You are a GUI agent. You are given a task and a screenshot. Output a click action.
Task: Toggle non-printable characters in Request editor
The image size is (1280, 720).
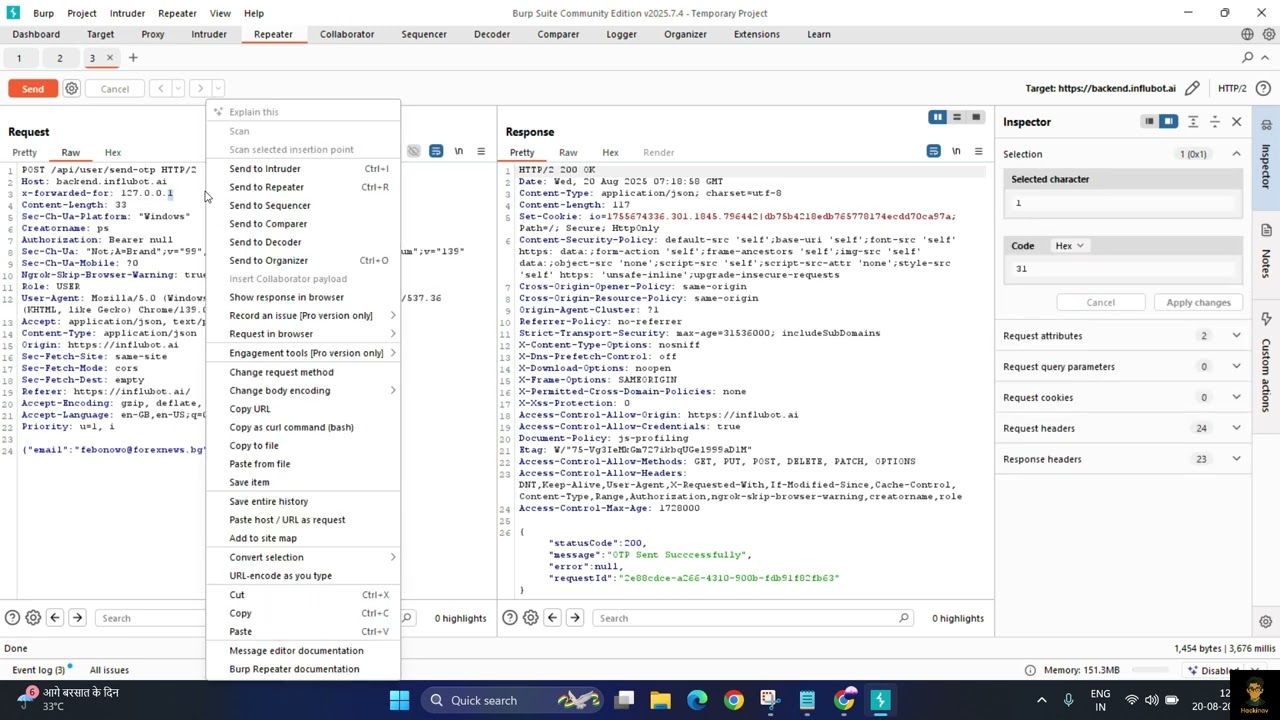click(x=459, y=152)
